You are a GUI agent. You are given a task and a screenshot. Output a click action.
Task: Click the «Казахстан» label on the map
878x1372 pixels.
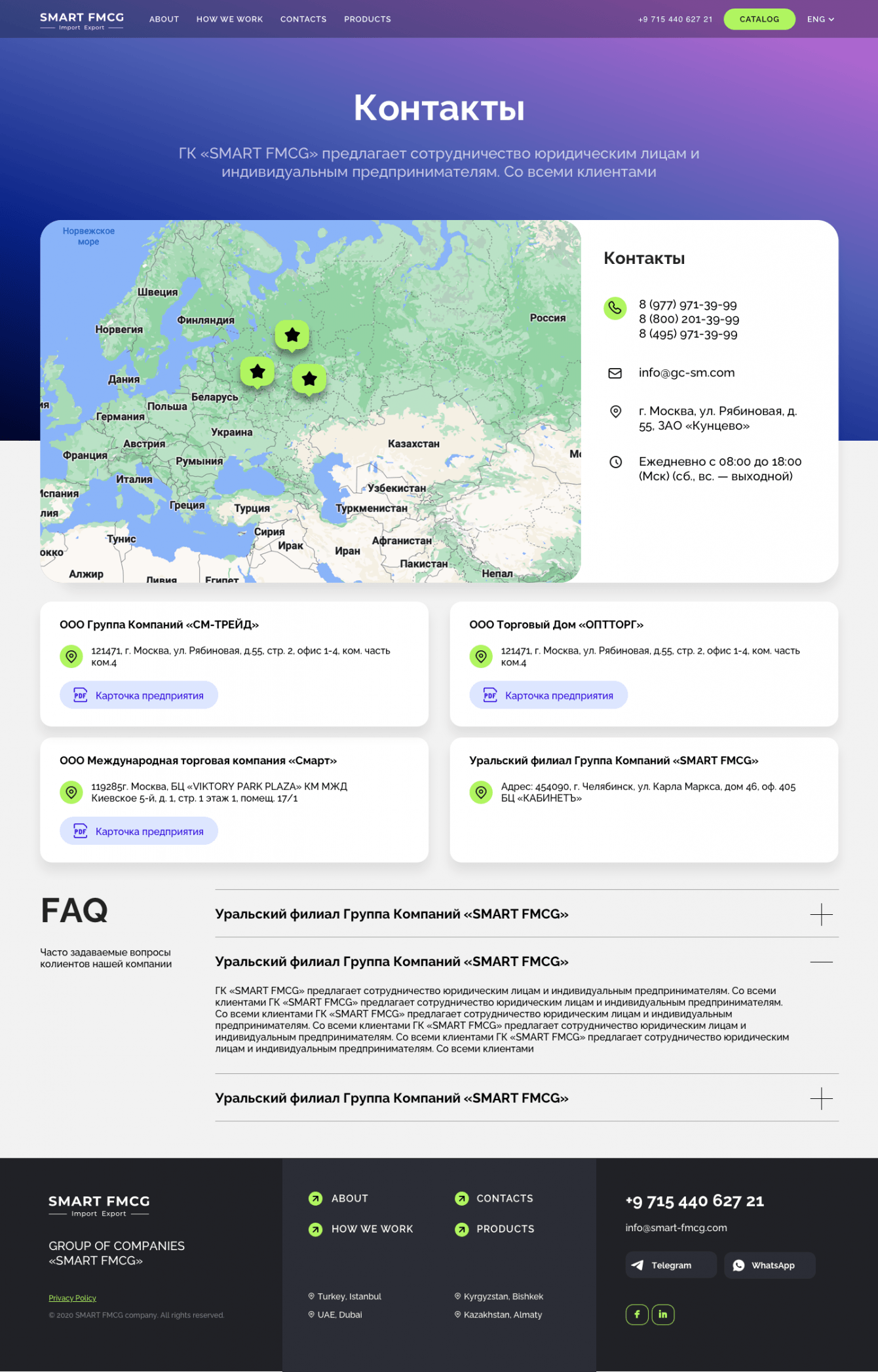pyautogui.click(x=413, y=444)
